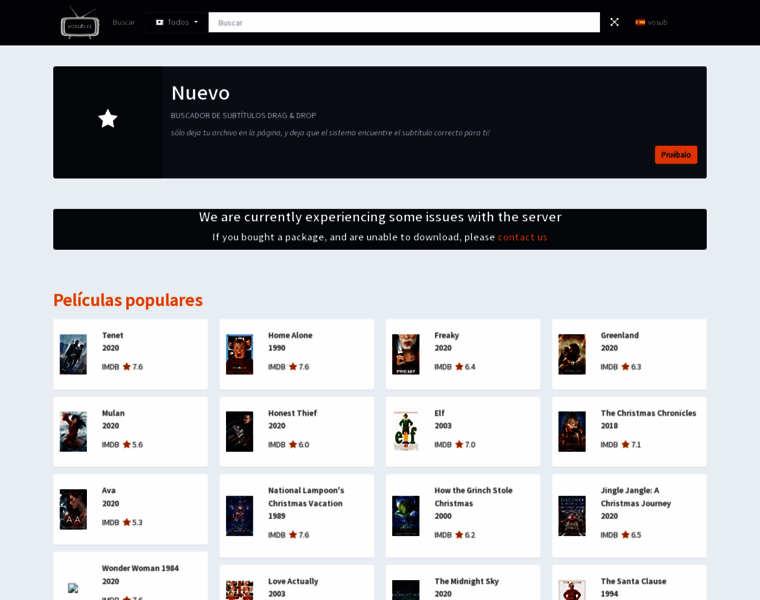This screenshot has width=760, height=600.
Task: Click year 1989 under Christmas Vacation
Action: [x=277, y=516]
